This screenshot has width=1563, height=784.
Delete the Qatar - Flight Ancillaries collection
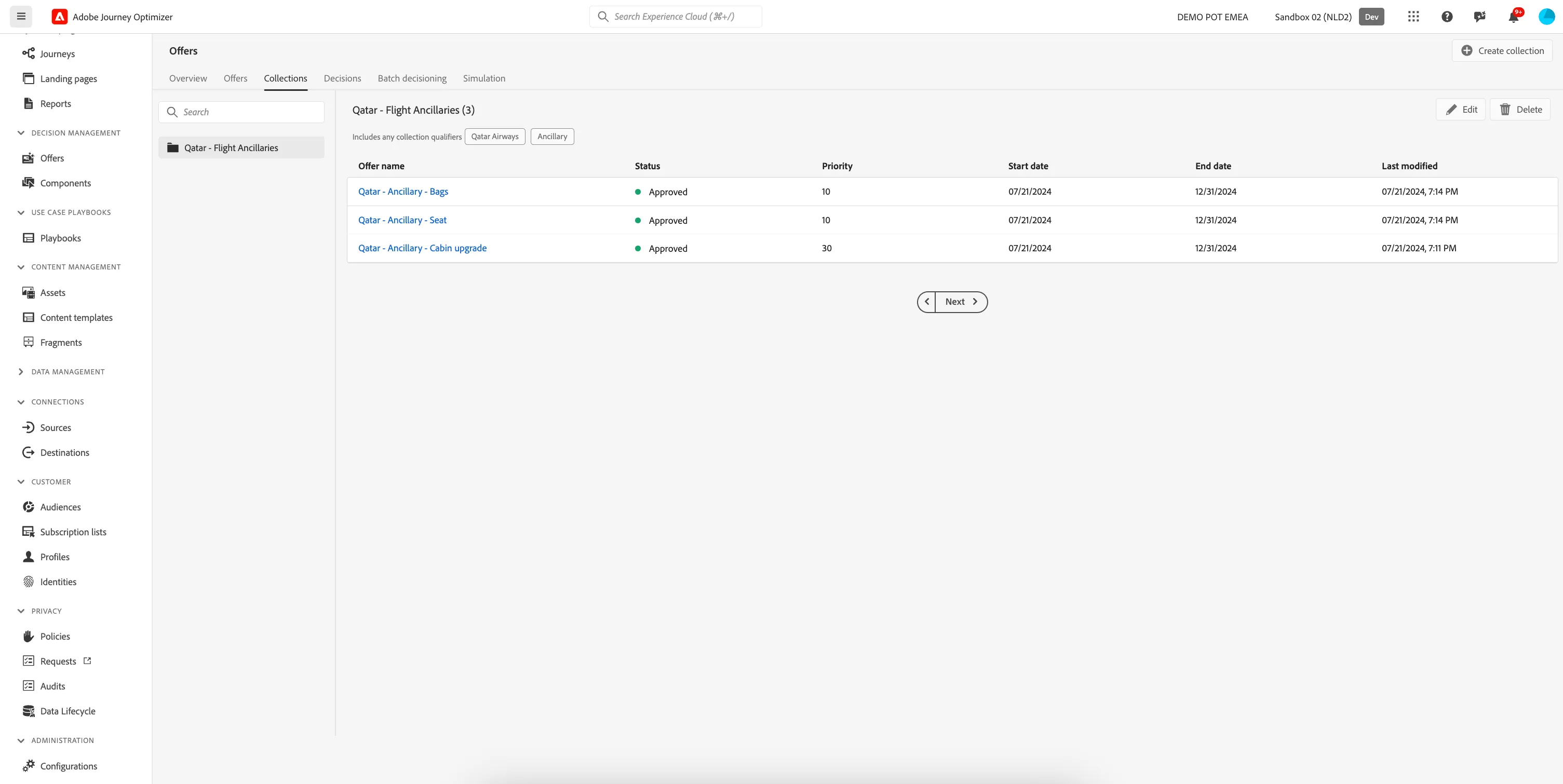click(1520, 109)
